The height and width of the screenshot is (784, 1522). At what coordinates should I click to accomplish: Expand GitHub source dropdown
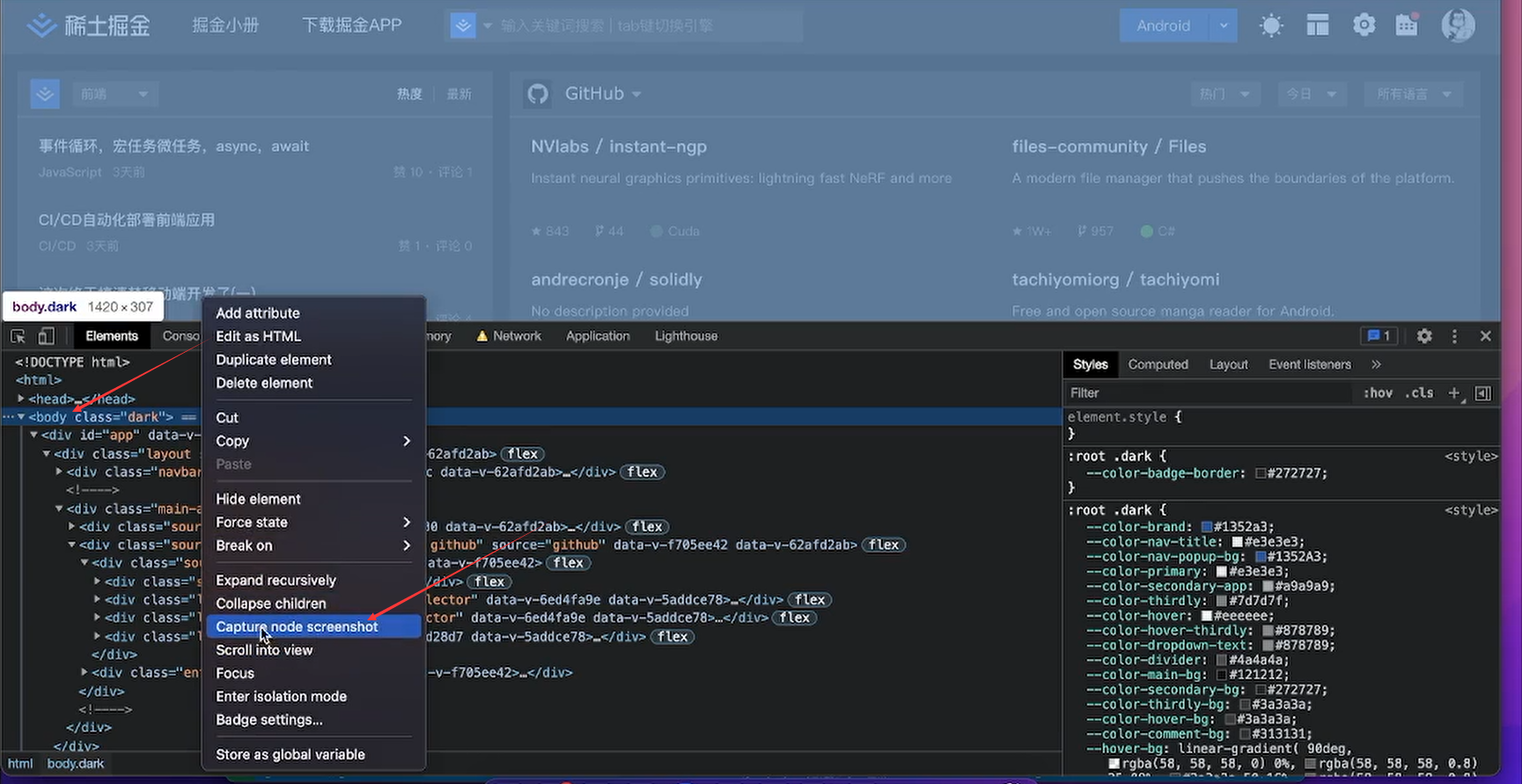click(636, 94)
